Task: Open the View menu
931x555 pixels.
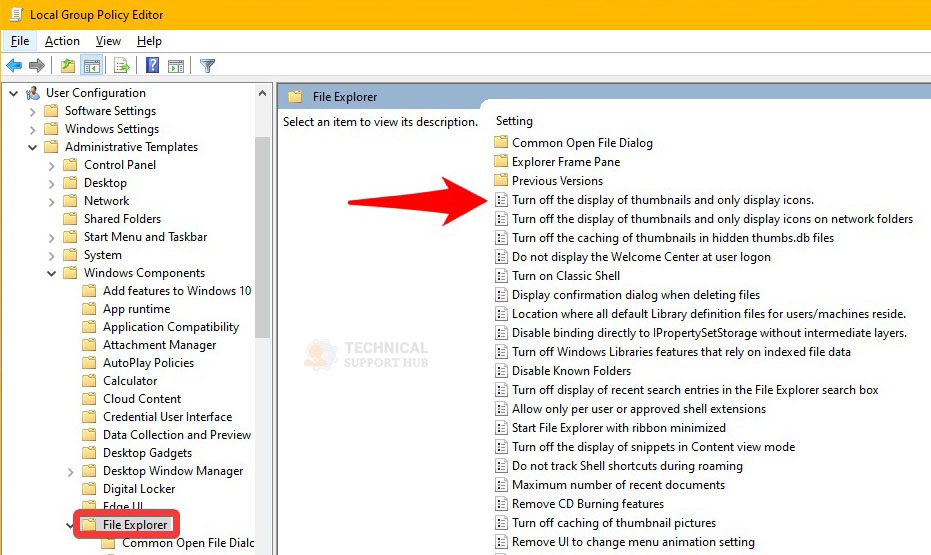Action: point(108,41)
